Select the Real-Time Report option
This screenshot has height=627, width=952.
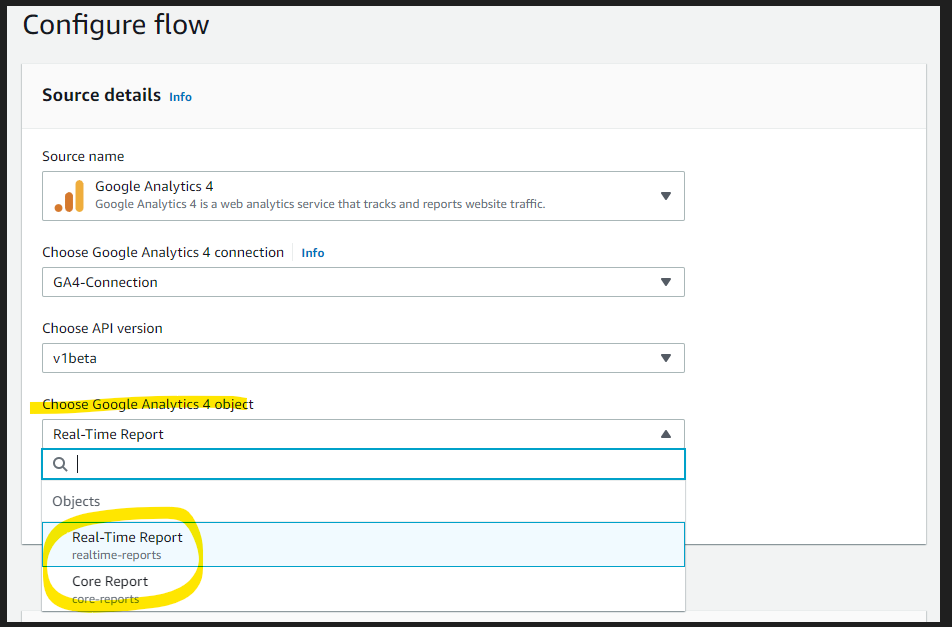click(363, 544)
